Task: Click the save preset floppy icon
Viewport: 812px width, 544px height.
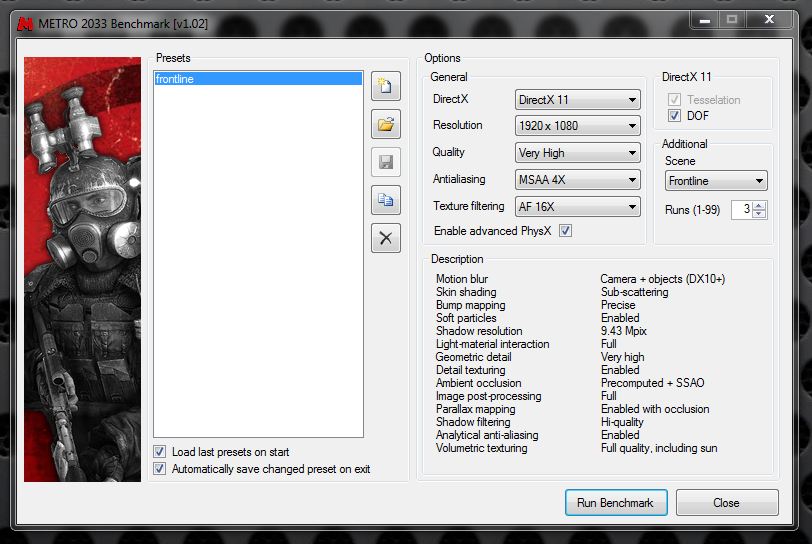Action: (x=386, y=162)
